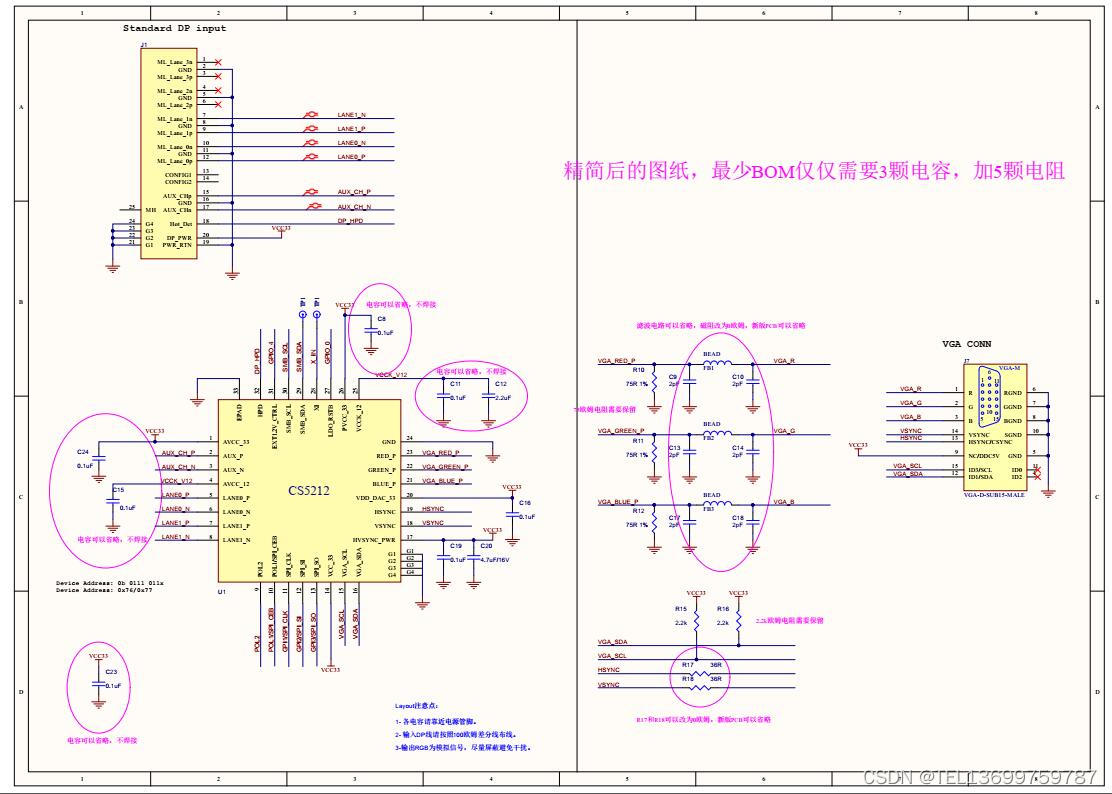The image size is (1112, 794).
Task: Click the 'VGA CONN' heading text
Action: 967,344
